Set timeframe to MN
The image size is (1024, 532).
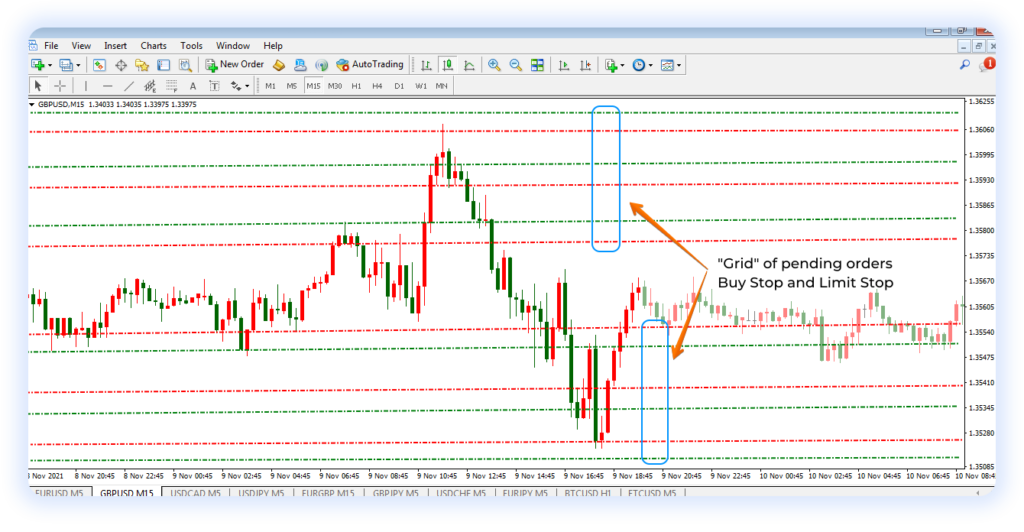[x=441, y=86]
